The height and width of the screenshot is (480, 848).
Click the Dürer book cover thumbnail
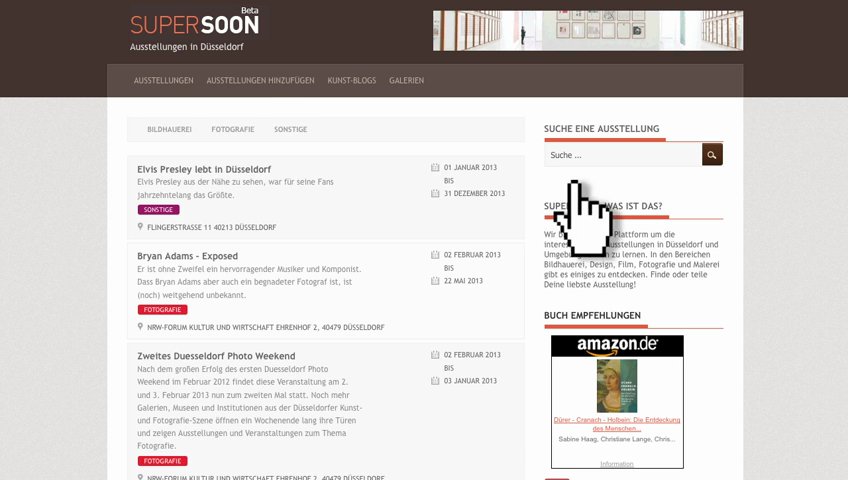616,386
